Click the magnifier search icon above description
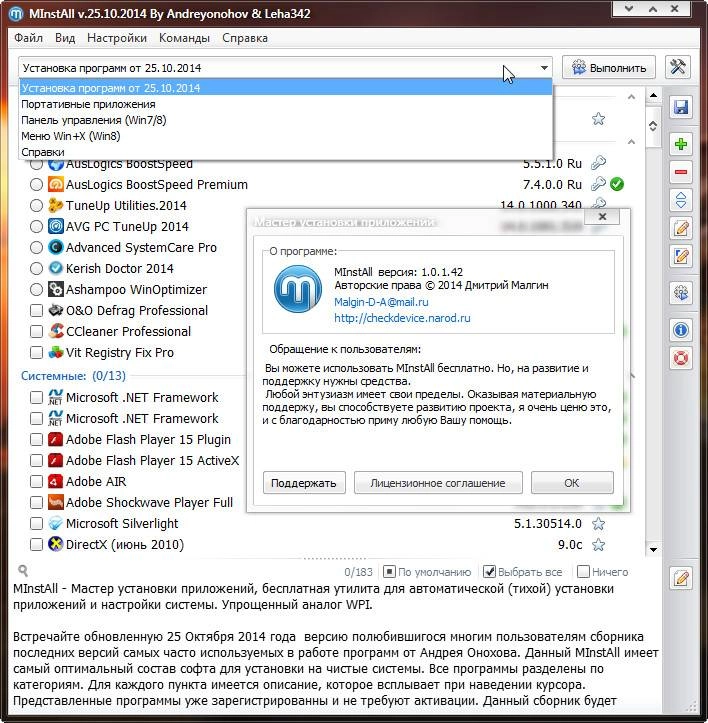This screenshot has height=723, width=708. (x=23, y=571)
